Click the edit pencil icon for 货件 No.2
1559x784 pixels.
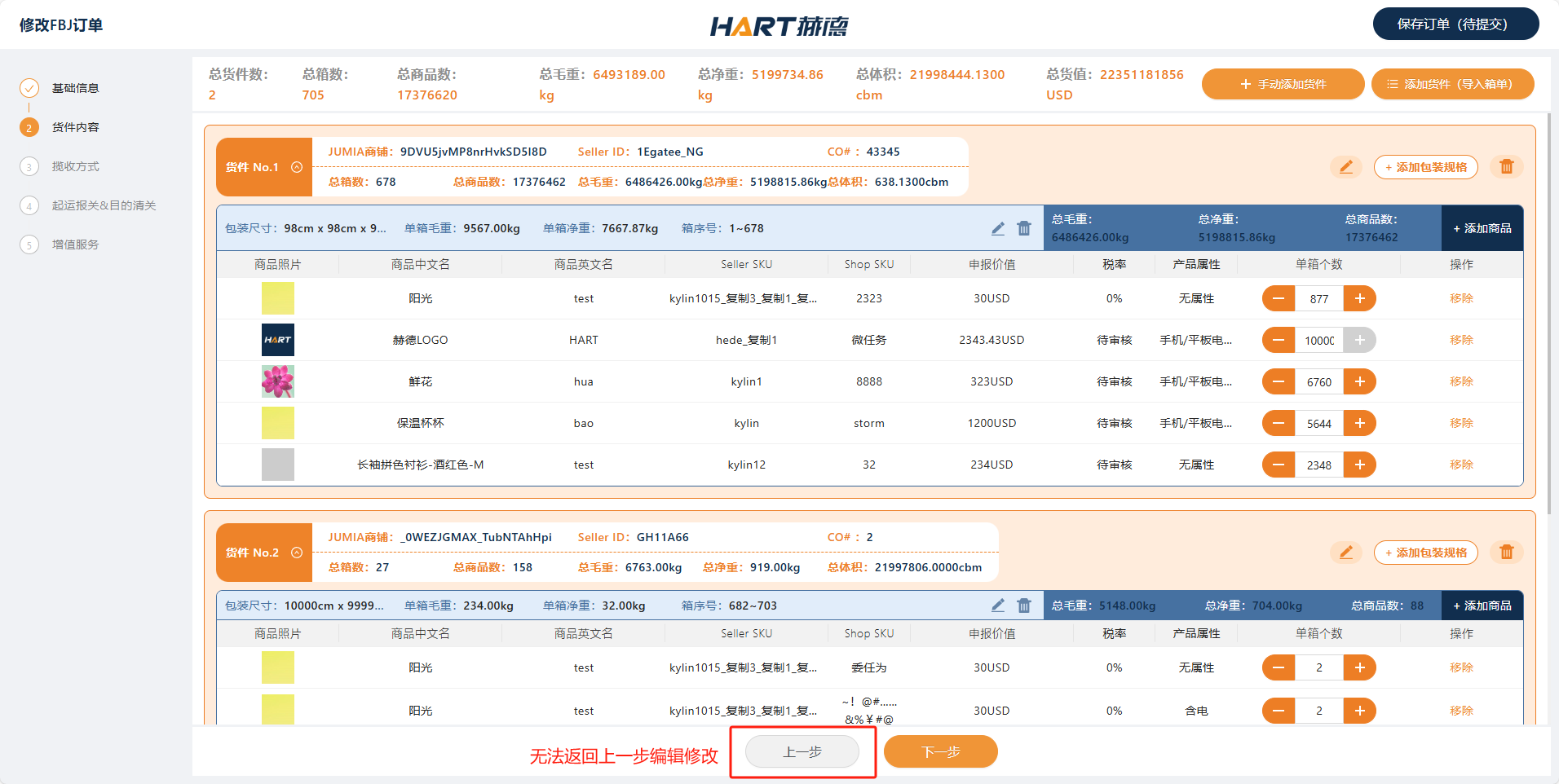(x=1345, y=553)
